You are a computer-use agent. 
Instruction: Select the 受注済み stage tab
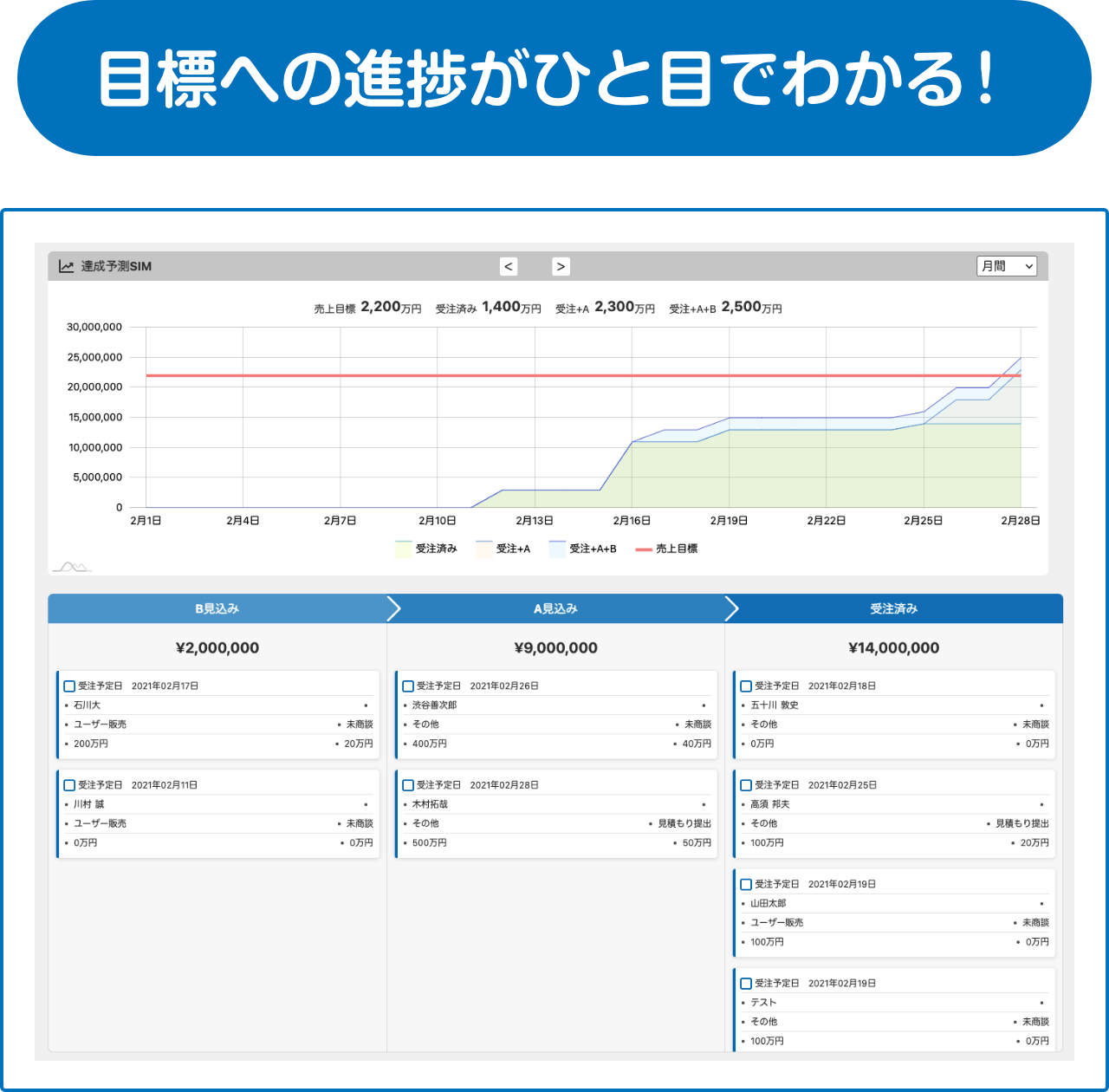(x=893, y=608)
